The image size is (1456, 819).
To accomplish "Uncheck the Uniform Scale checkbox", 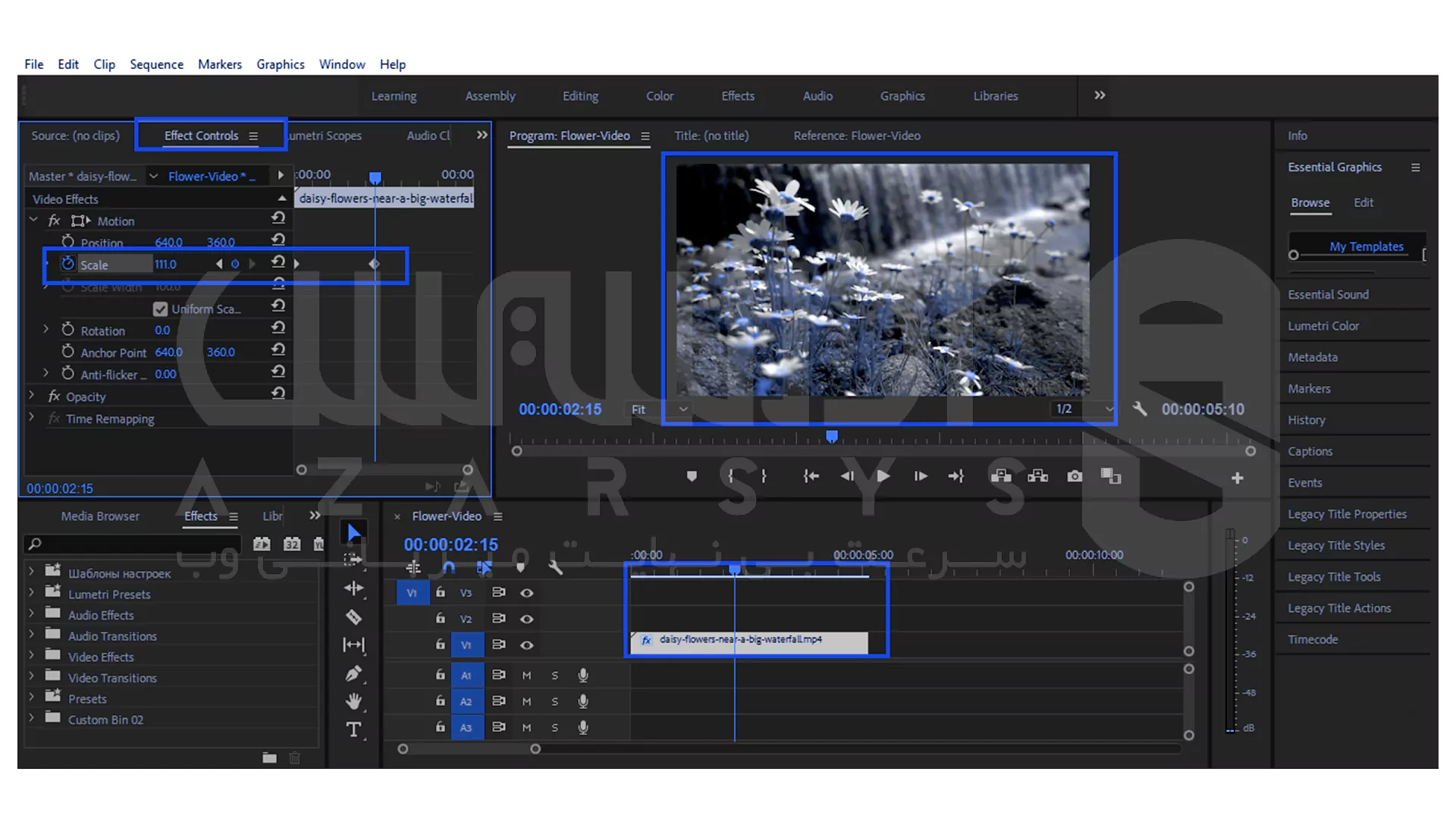I will click(160, 309).
